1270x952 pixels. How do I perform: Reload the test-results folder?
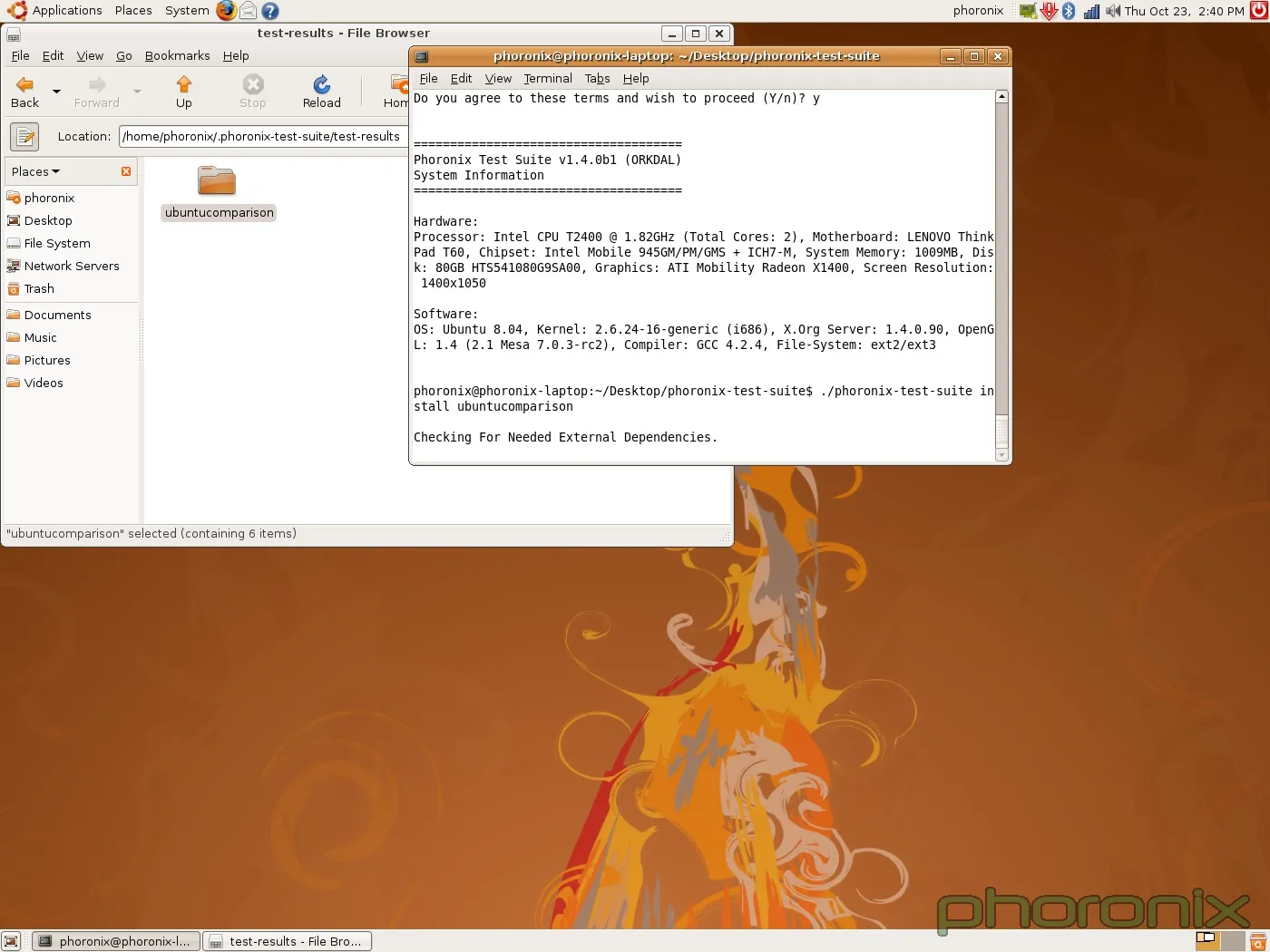point(321,92)
